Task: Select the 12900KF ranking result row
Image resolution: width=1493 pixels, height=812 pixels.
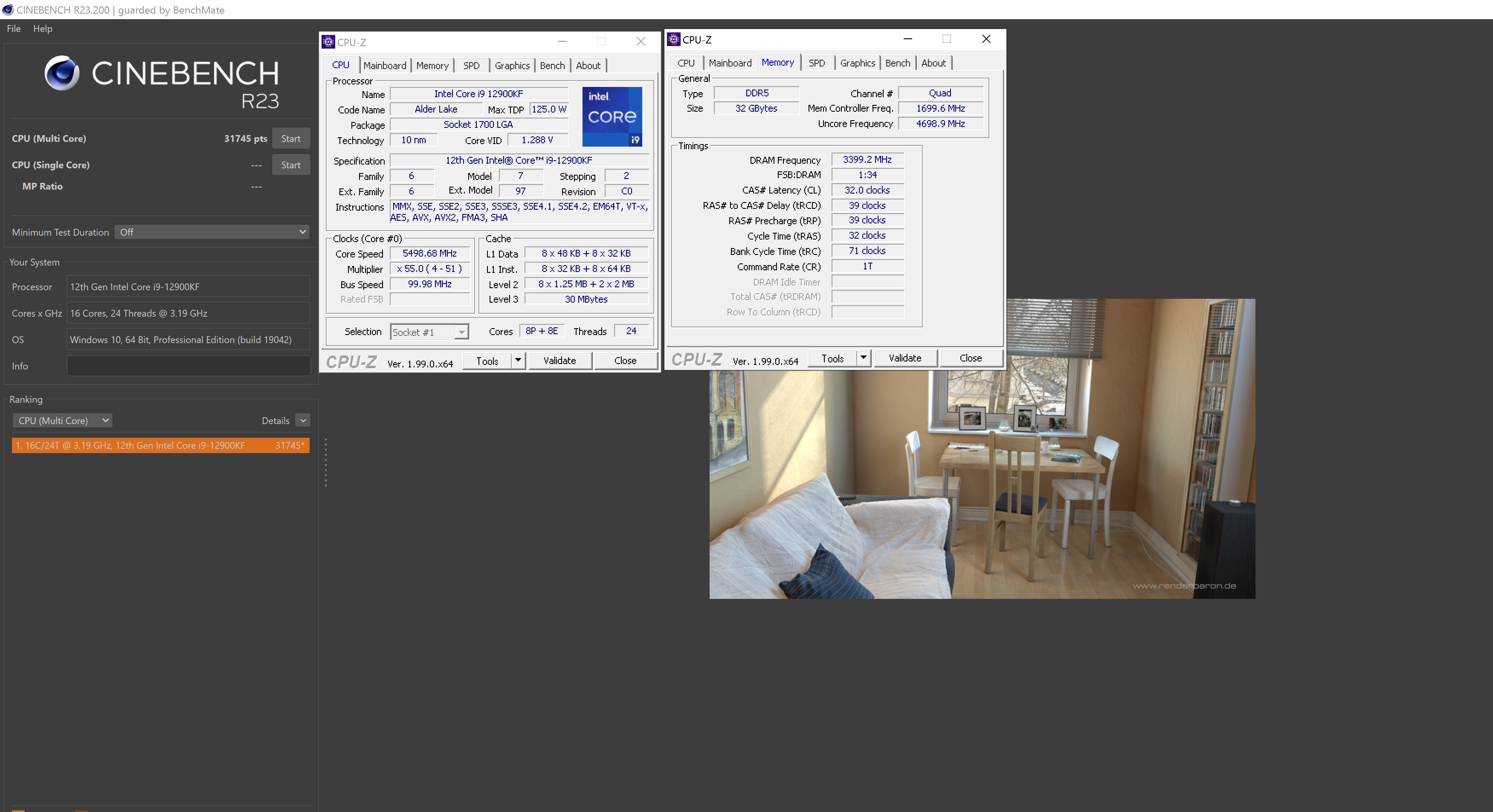Action: (x=160, y=445)
